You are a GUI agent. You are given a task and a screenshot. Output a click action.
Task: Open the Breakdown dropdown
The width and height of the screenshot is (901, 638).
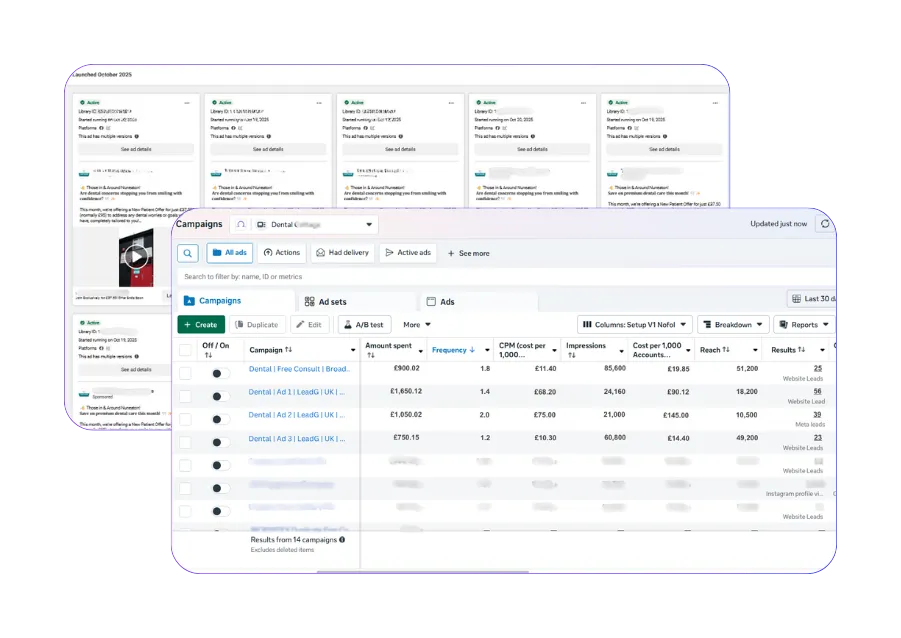[733, 325]
